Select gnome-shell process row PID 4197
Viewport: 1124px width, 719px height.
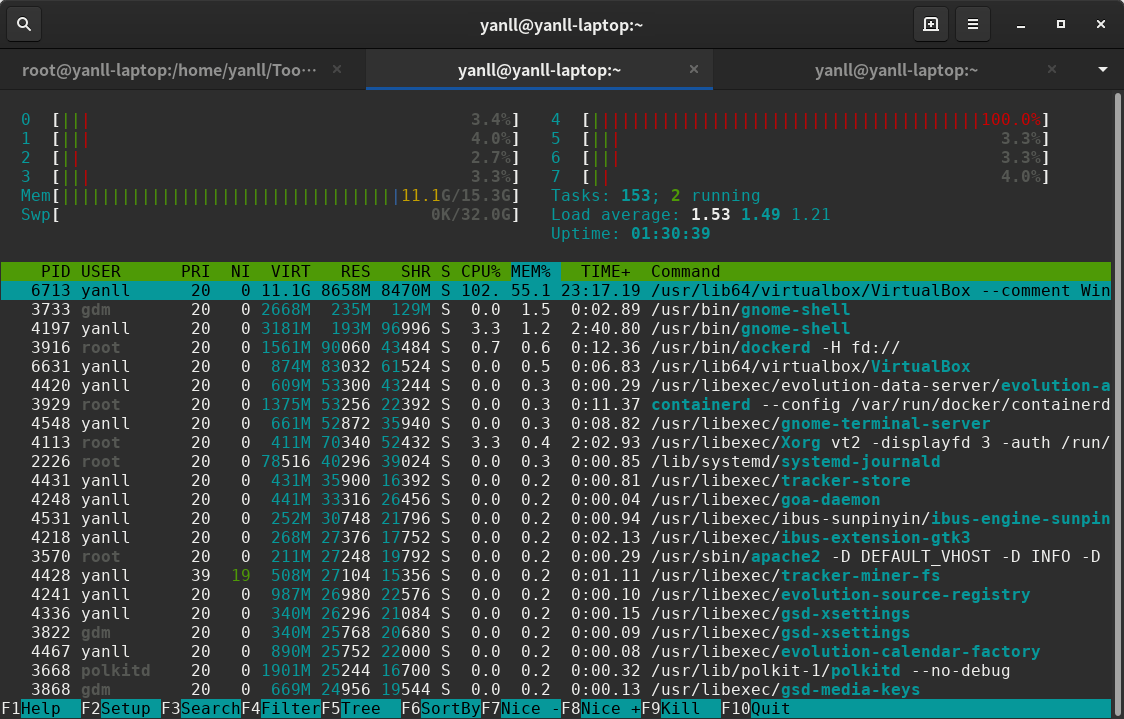556,328
